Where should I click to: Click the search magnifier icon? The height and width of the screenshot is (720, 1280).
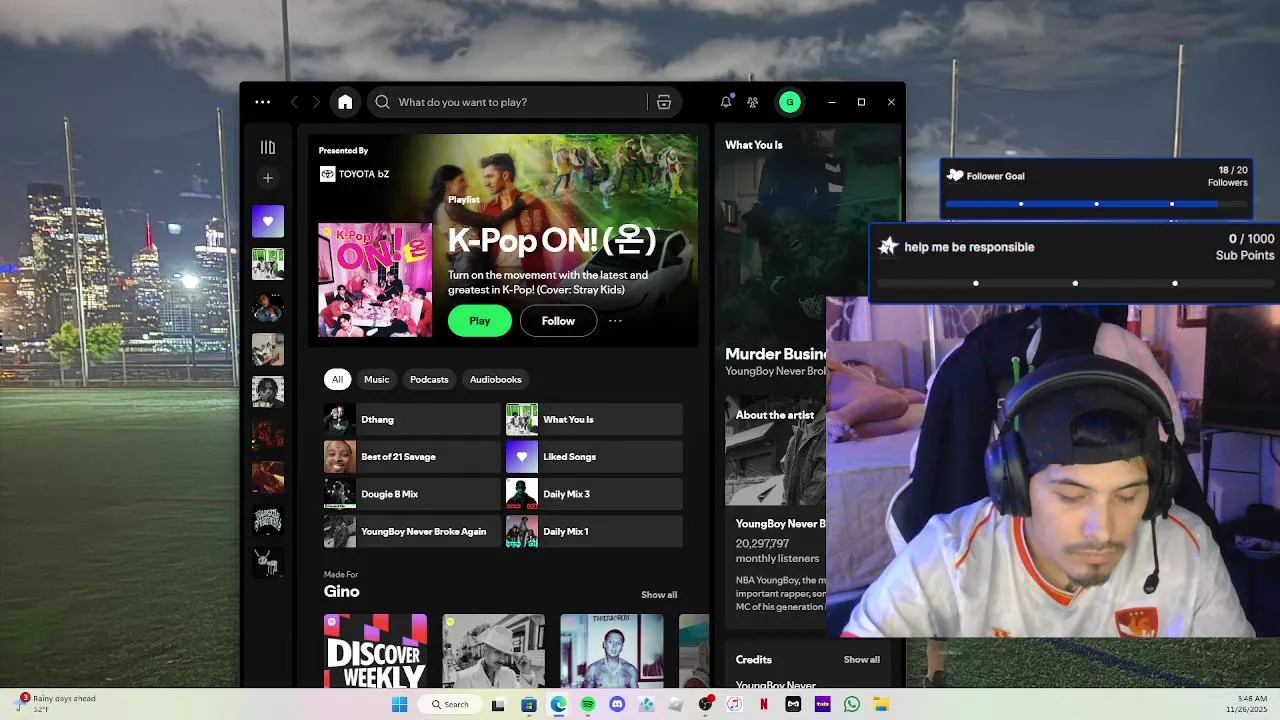coord(382,102)
